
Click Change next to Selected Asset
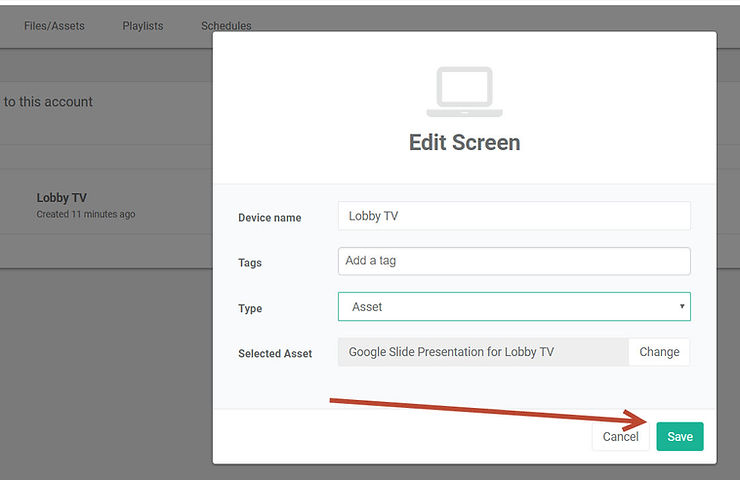click(x=659, y=352)
